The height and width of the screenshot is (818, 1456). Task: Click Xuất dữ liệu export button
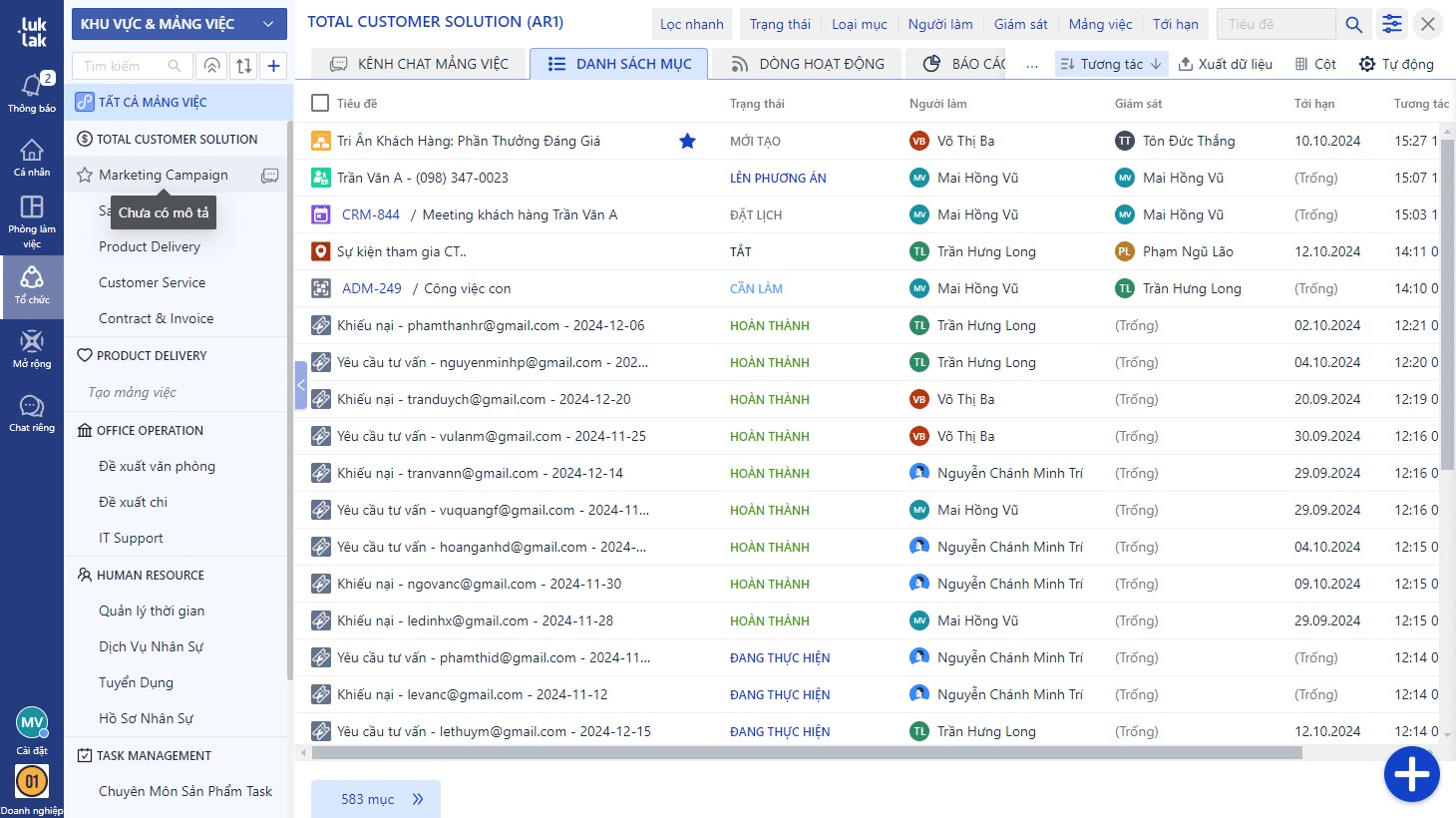click(1225, 64)
